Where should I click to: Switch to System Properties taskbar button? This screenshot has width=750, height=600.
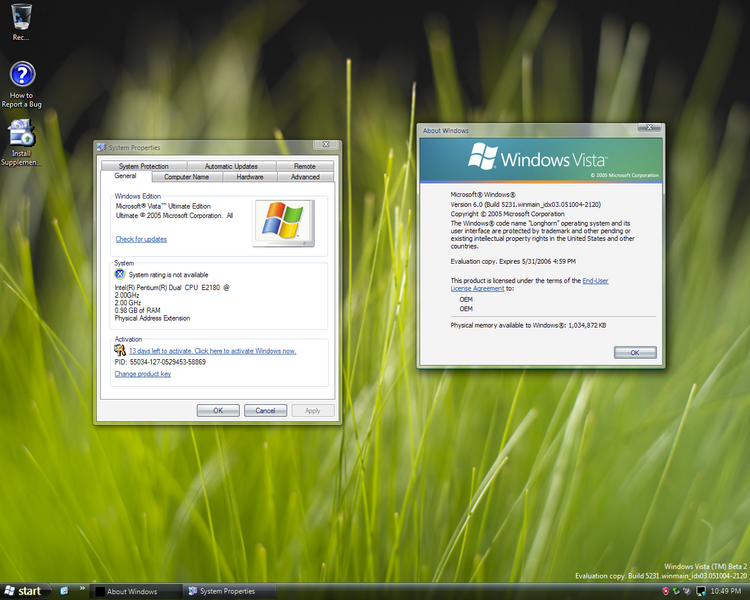(229, 591)
